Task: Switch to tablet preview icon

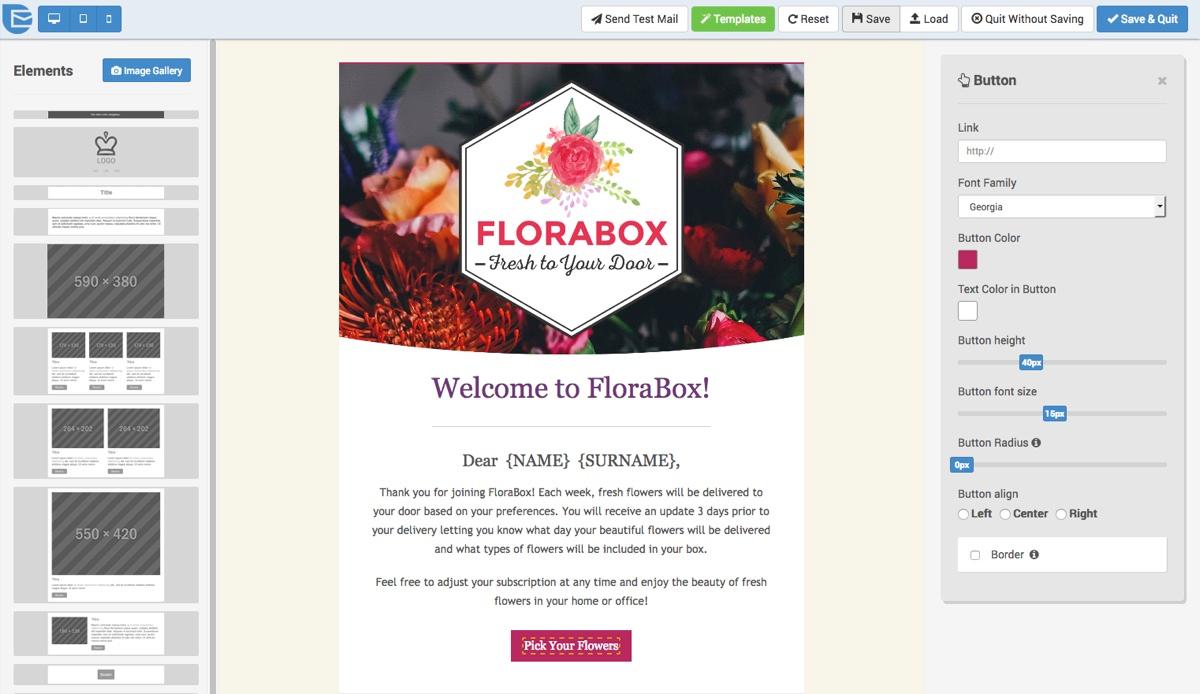Action: click(82, 19)
